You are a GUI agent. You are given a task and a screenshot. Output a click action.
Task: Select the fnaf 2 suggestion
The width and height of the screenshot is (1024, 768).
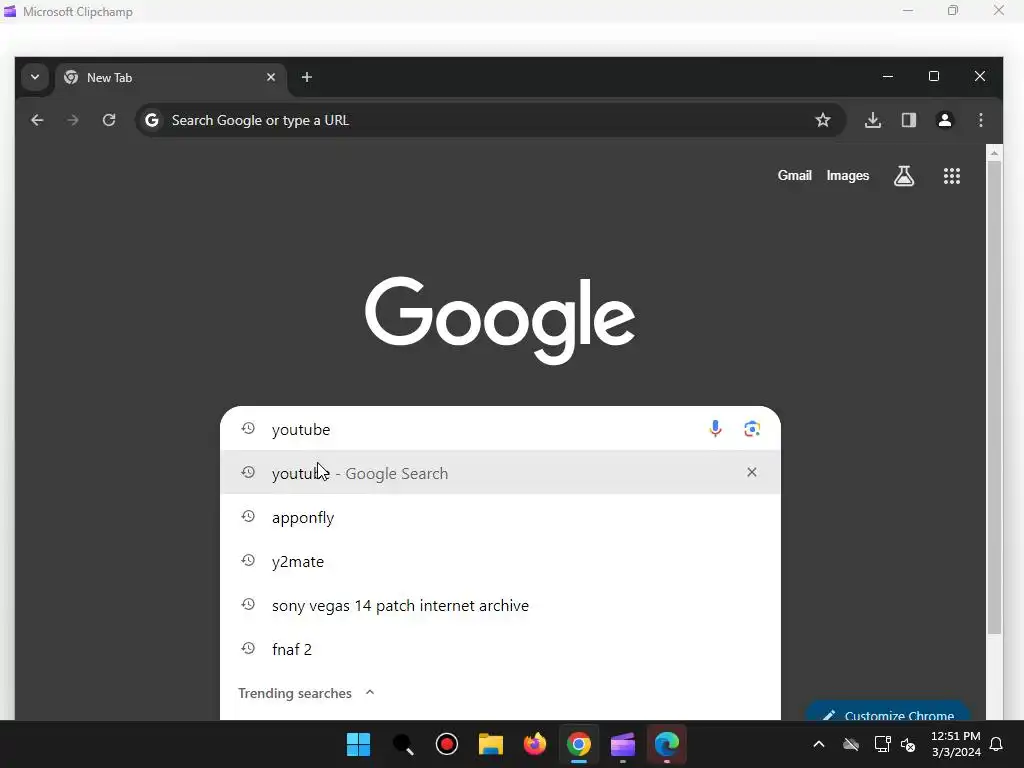coord(500,649)
